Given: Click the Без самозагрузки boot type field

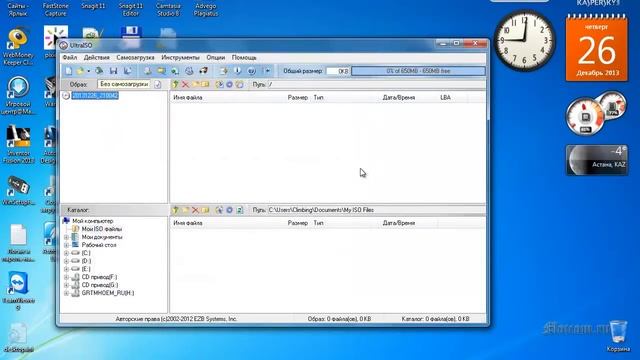Looking at the screenshot, I should pos(124,84).
